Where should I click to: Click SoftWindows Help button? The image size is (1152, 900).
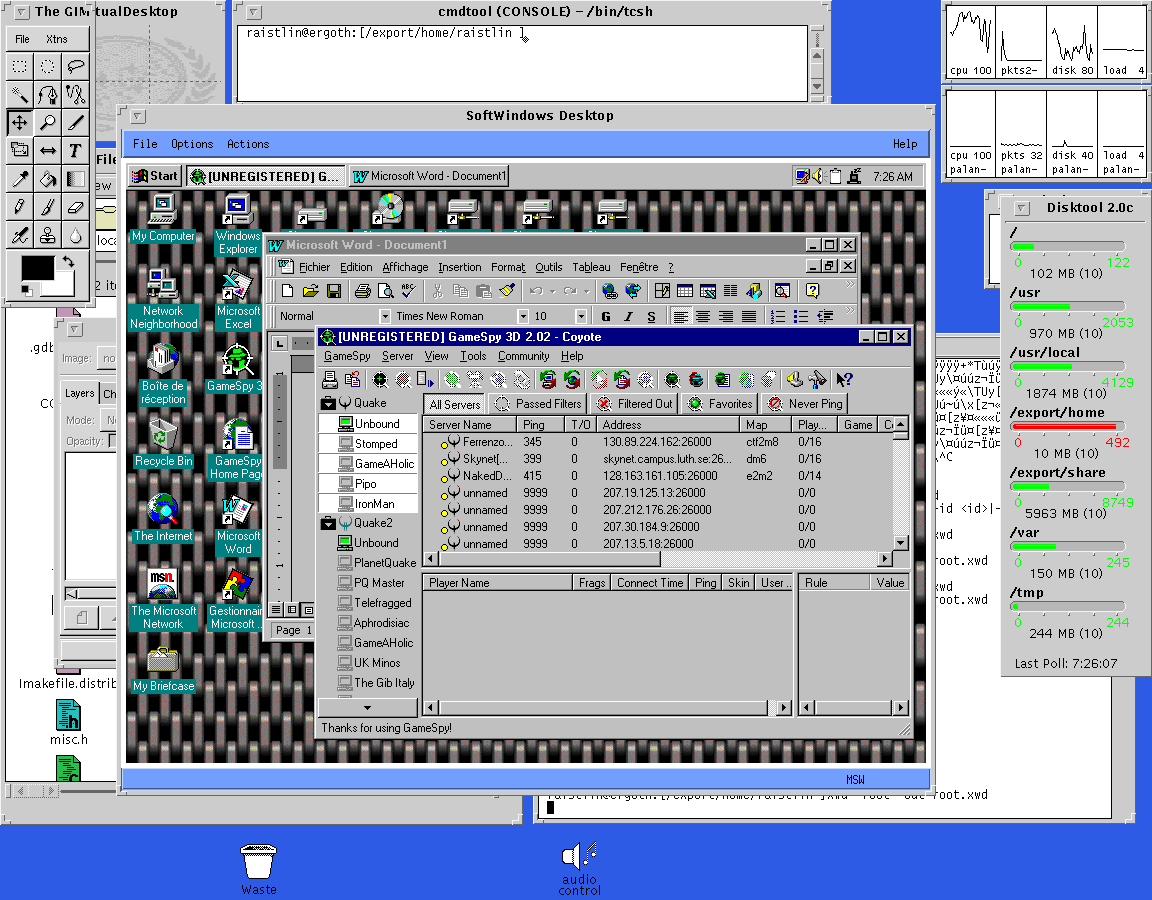904,144
